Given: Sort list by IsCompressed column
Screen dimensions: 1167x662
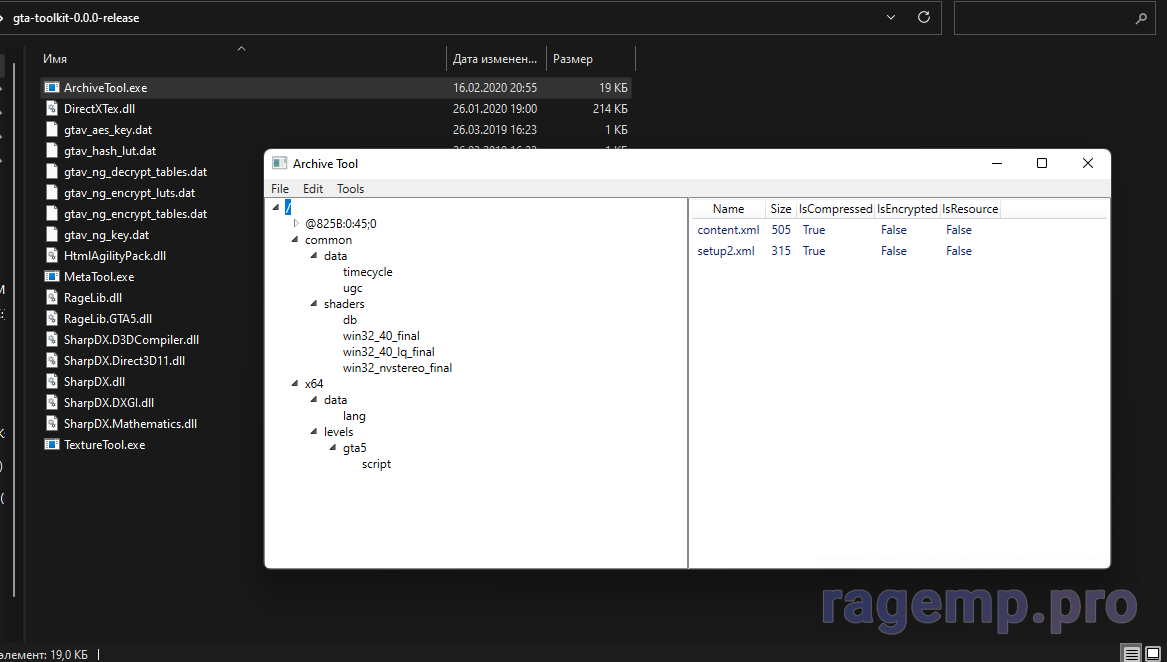Looking at the screenshot, I should 835,209.
